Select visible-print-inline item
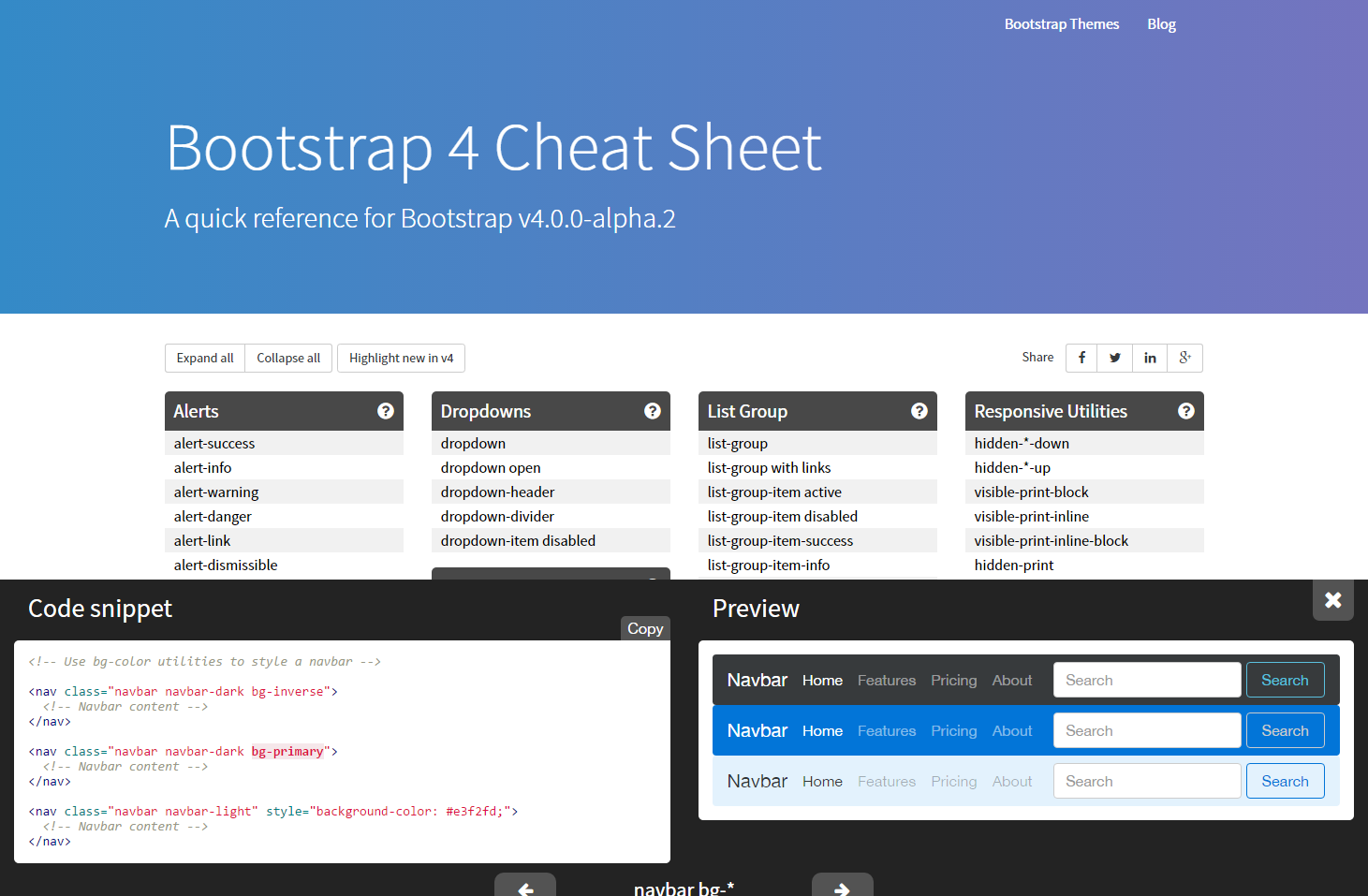The image size is (1368, 896). [x=1084, y=516]
